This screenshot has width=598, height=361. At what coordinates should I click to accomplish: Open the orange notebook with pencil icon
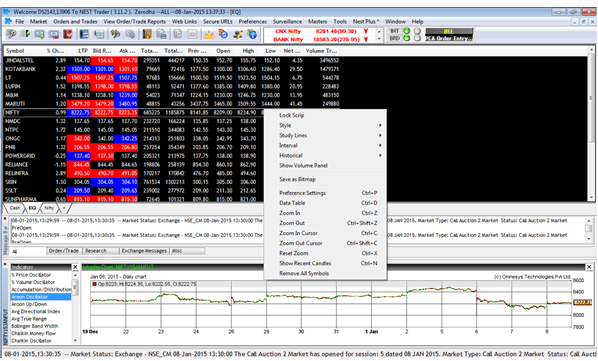point(147,34)
